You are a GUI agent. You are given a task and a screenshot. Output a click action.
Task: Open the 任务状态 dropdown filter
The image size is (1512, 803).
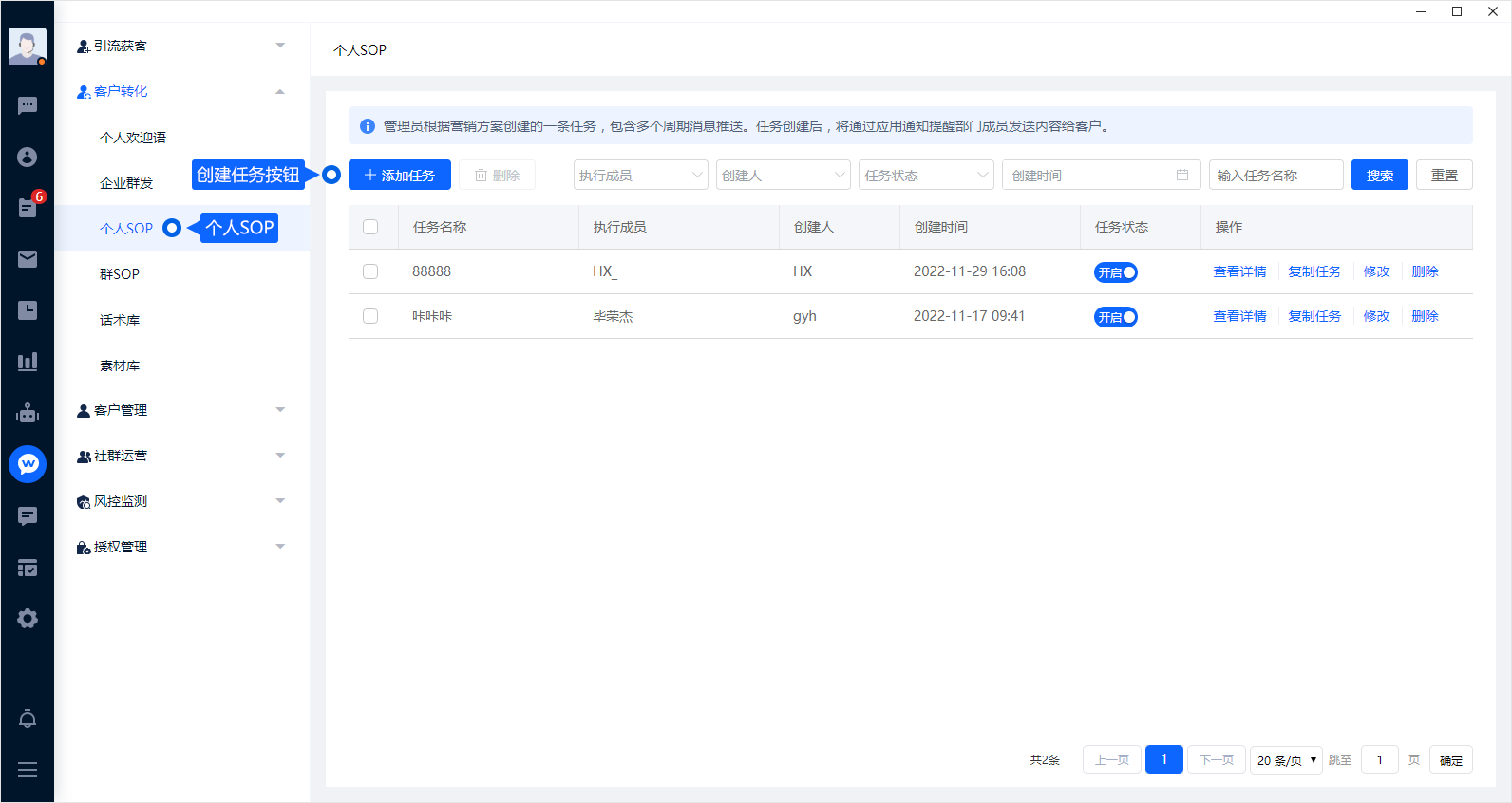tap(925, 176)
